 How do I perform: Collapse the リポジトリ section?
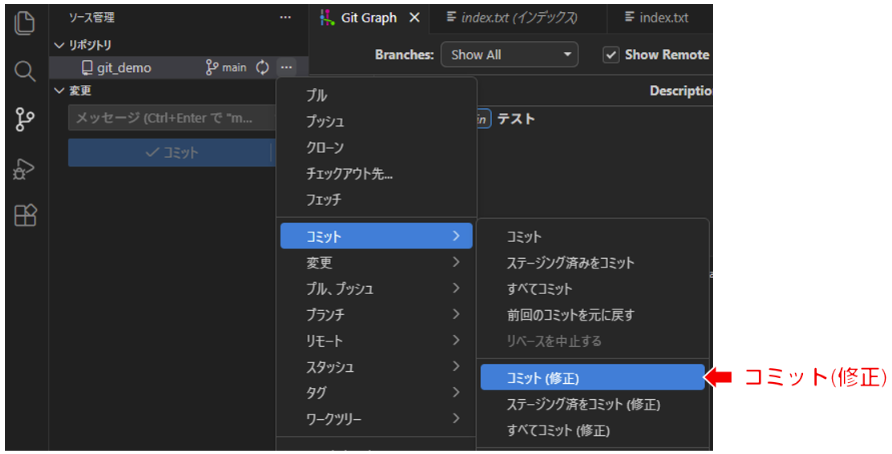click(59, 45)
